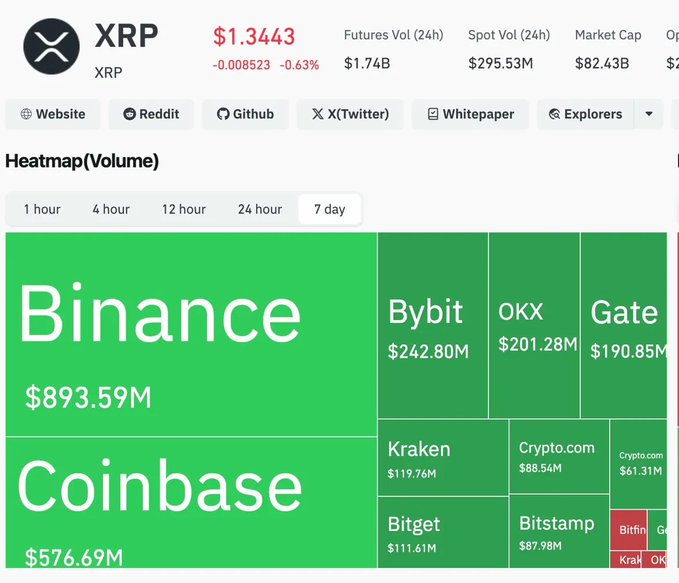
Task: Click the Github octocat icon
Action: [223, 114]
